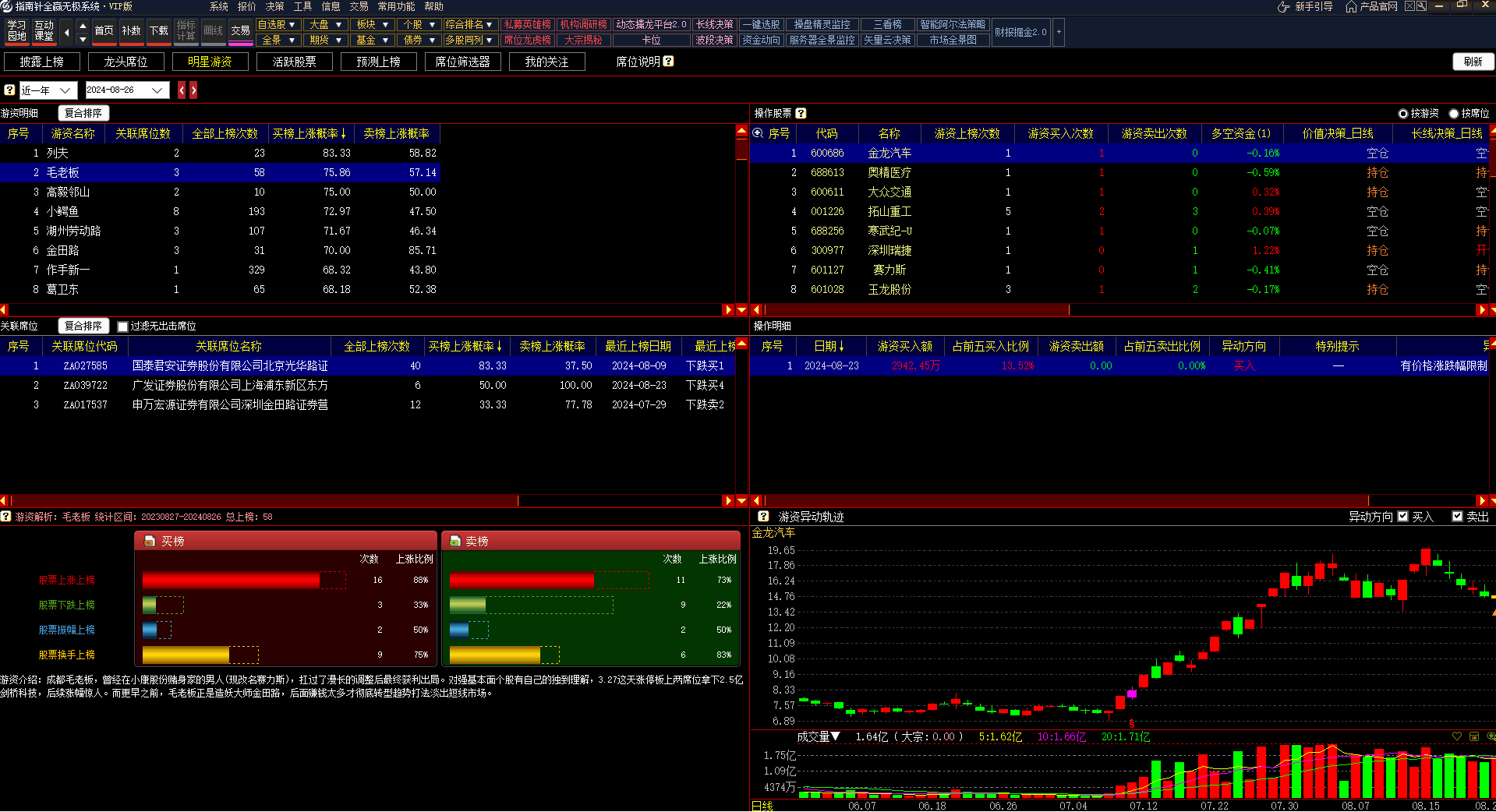Click the magnifier icon in 操作股票 header
Image resolution: width=1496 pixels, height=812 pixels.
click(x=757, y=133)
